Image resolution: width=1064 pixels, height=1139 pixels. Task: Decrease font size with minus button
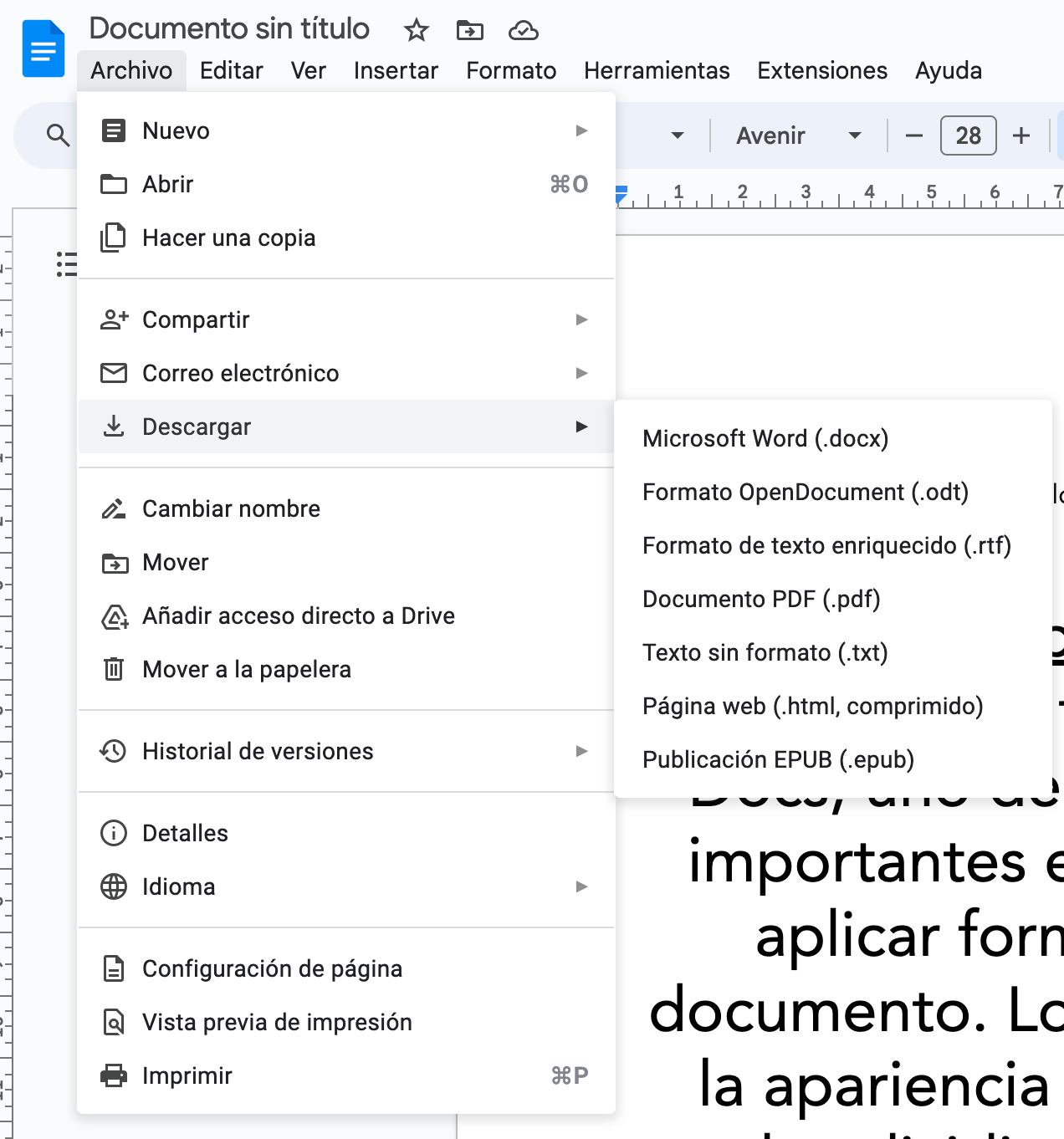pos(914,135)
